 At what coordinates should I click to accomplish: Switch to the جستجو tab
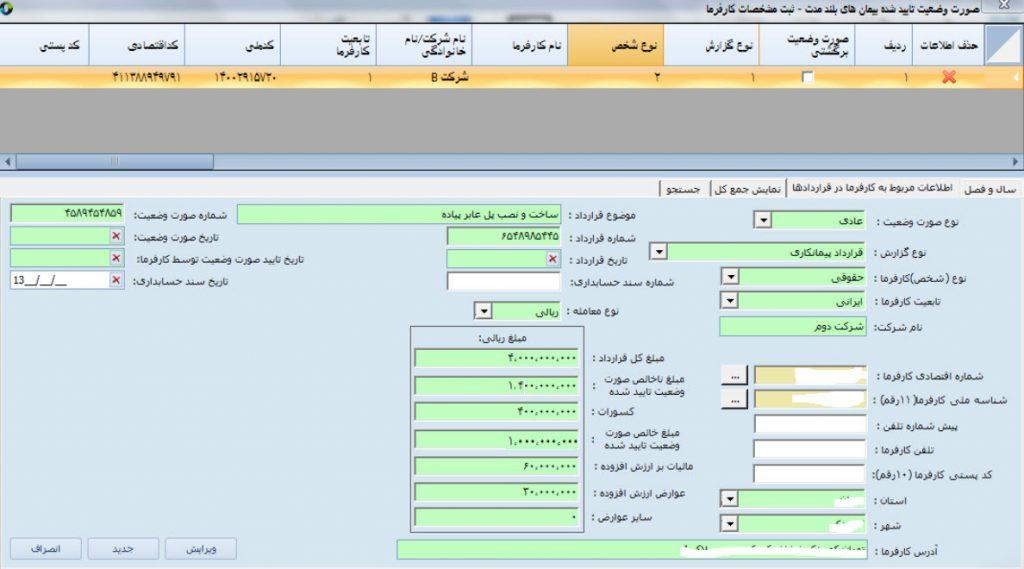tap(684, 188)
